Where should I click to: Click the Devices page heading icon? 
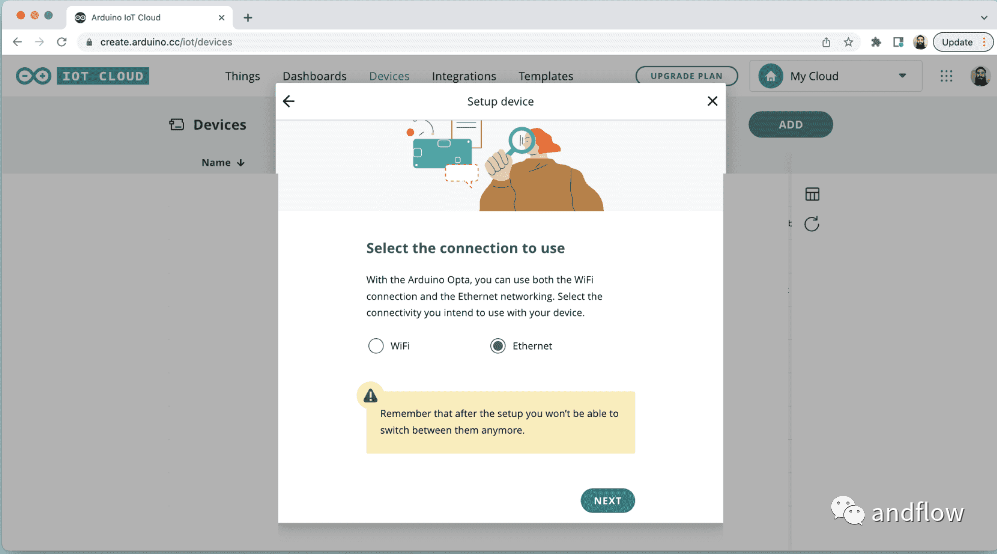pyautogui.click(x=177, y=125)
